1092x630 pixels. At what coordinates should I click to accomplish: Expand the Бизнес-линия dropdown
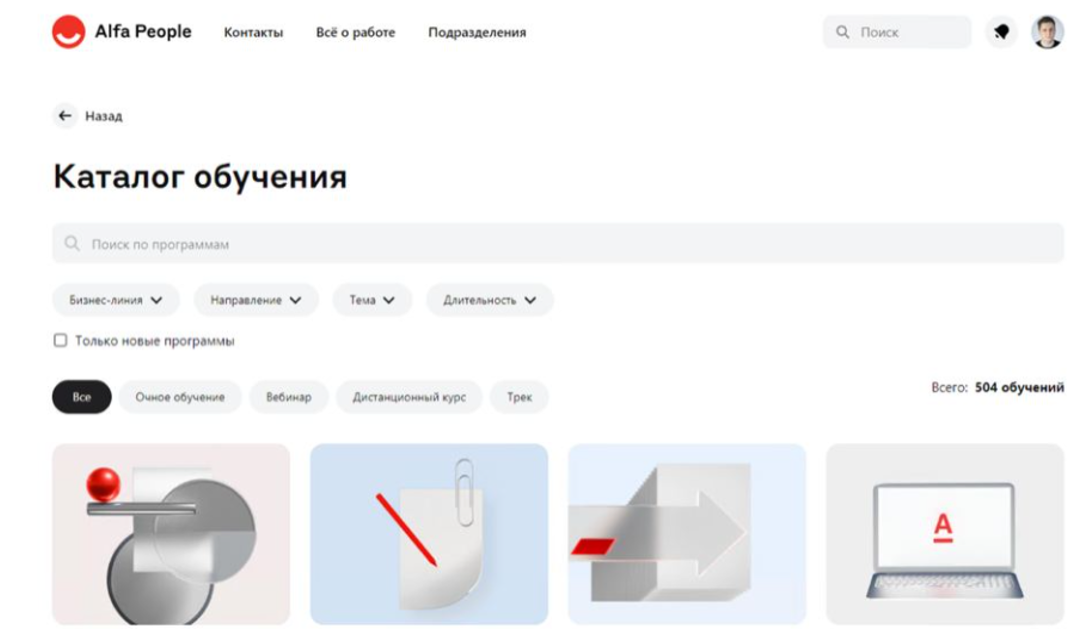116,300
